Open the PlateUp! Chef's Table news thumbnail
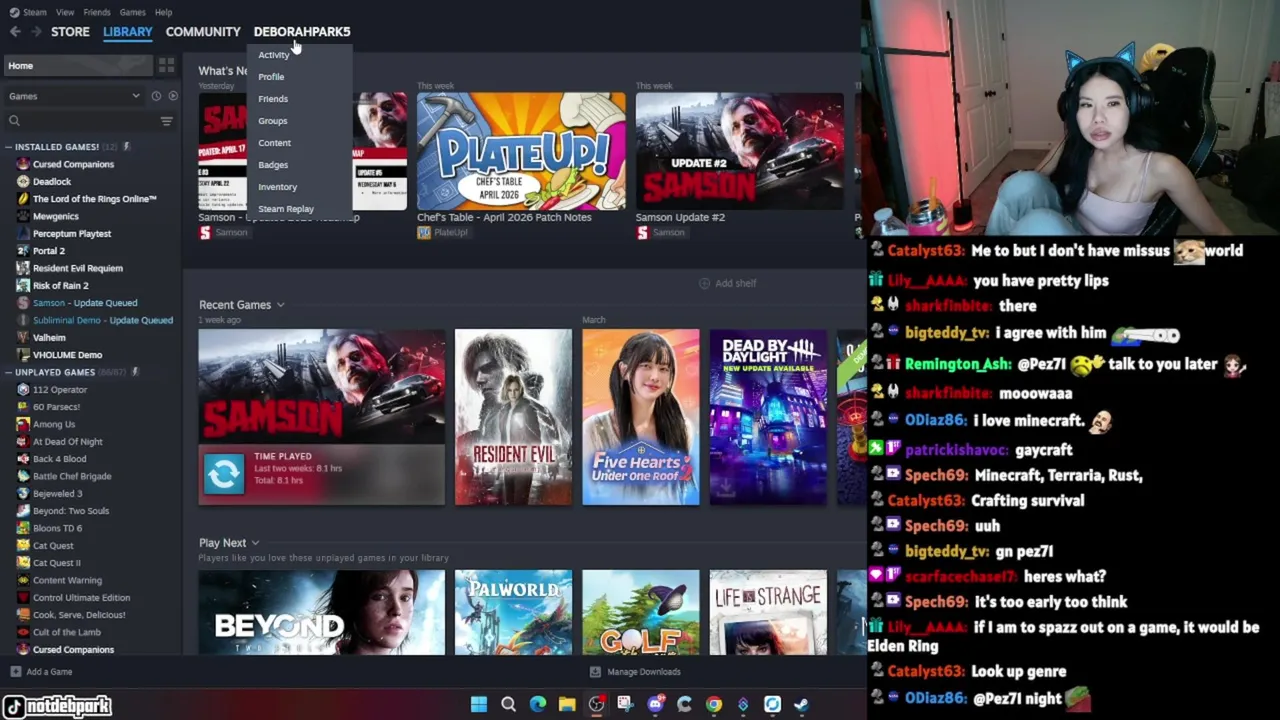The width and height of the screenshot is (1280, 720). tap(521, 151)
